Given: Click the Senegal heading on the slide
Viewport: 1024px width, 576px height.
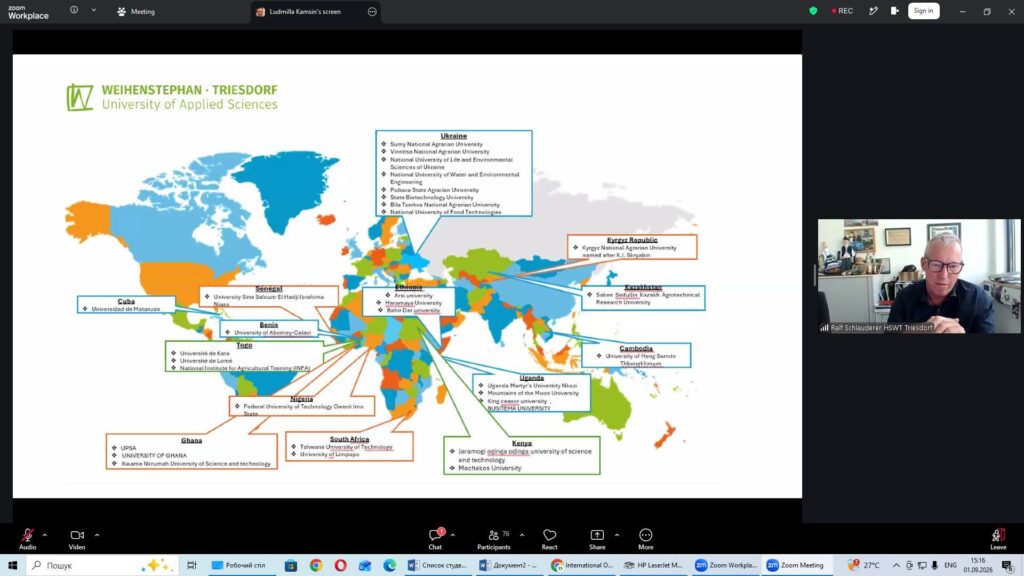Looking at the screenshot, I should 268,289.
